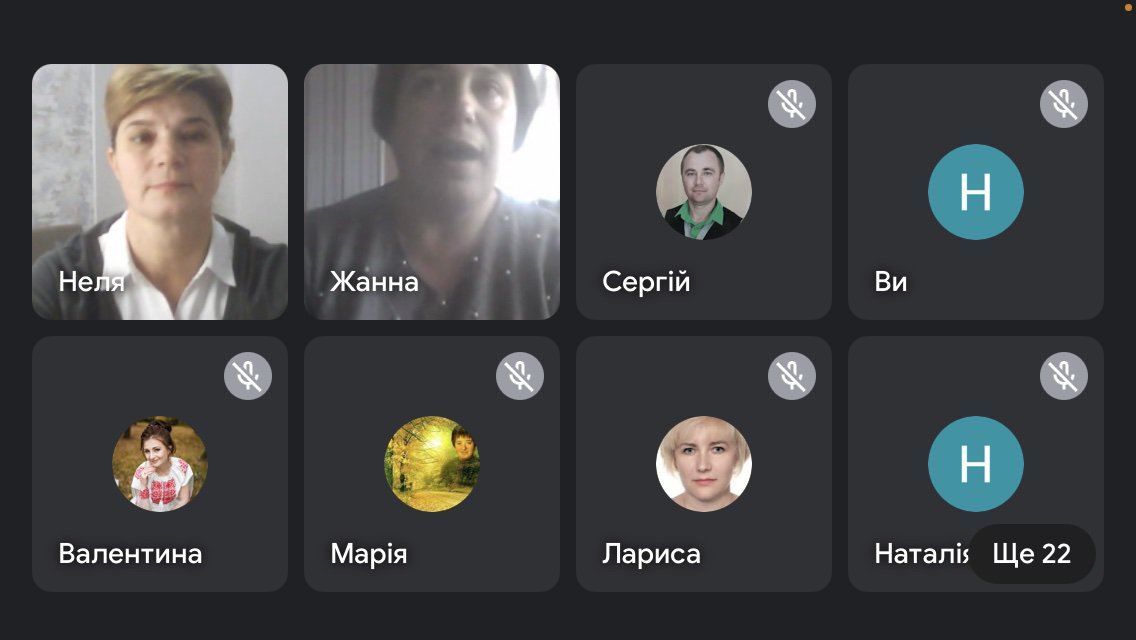Click the muted microphone icon on Валентина's tile
Viewport: 1136px width, 640px height.
(x=248, y=375)
